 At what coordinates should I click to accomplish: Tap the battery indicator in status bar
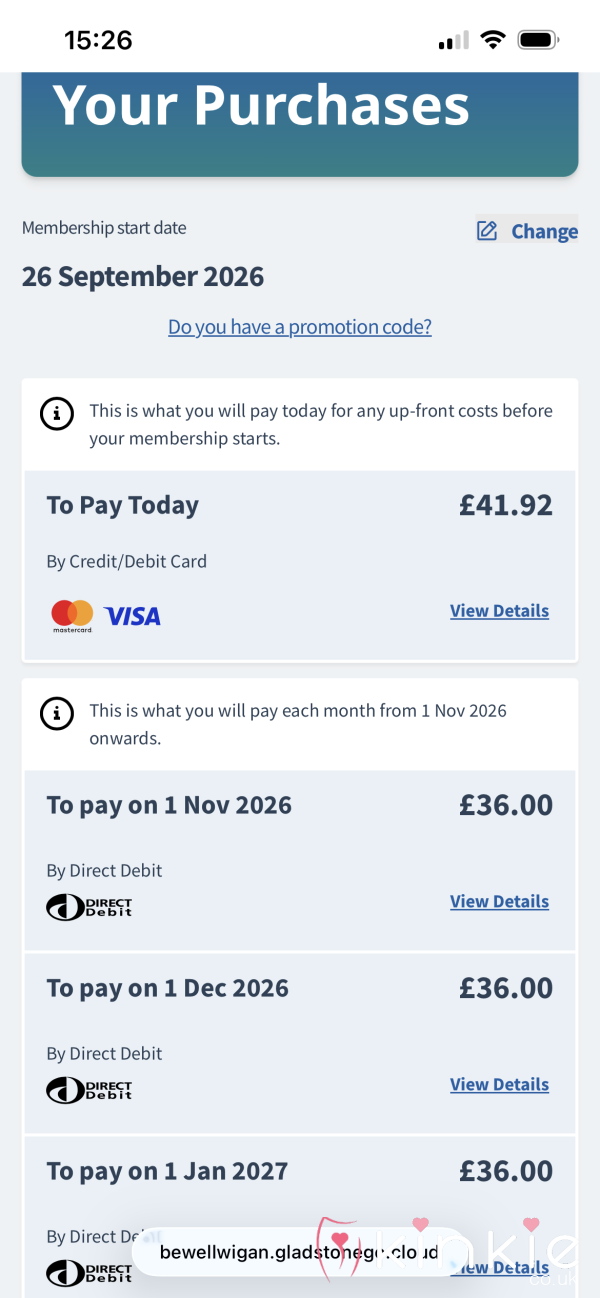[538, 40]
